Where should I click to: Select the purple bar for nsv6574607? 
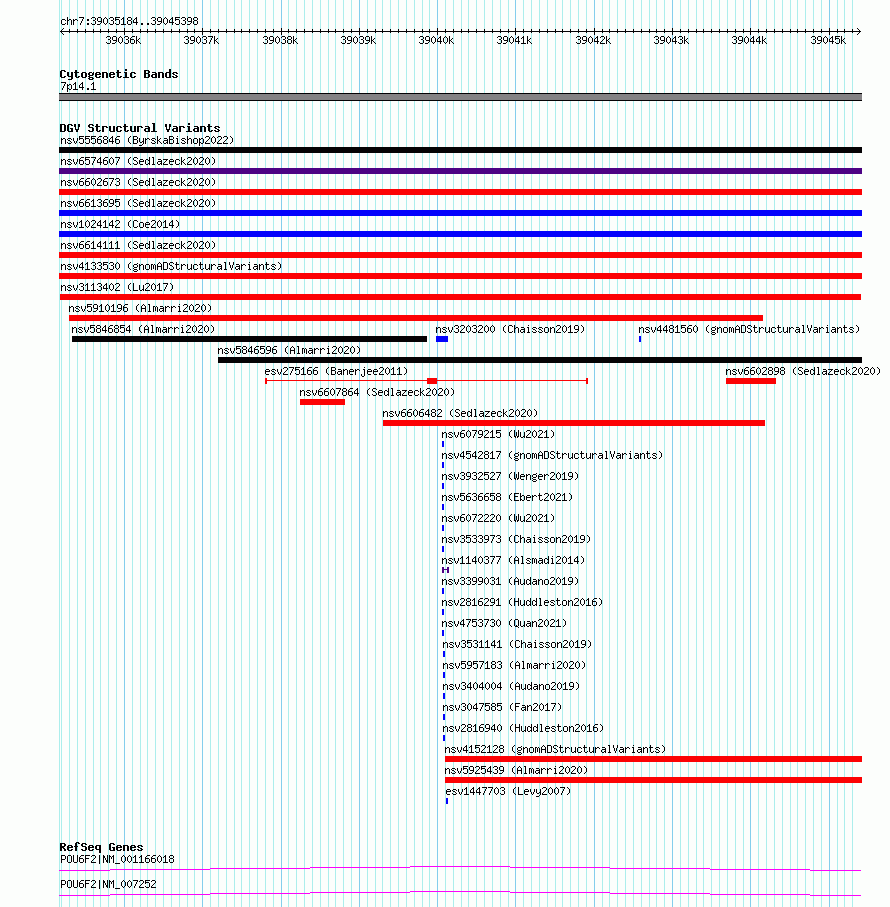pos(460,171)
